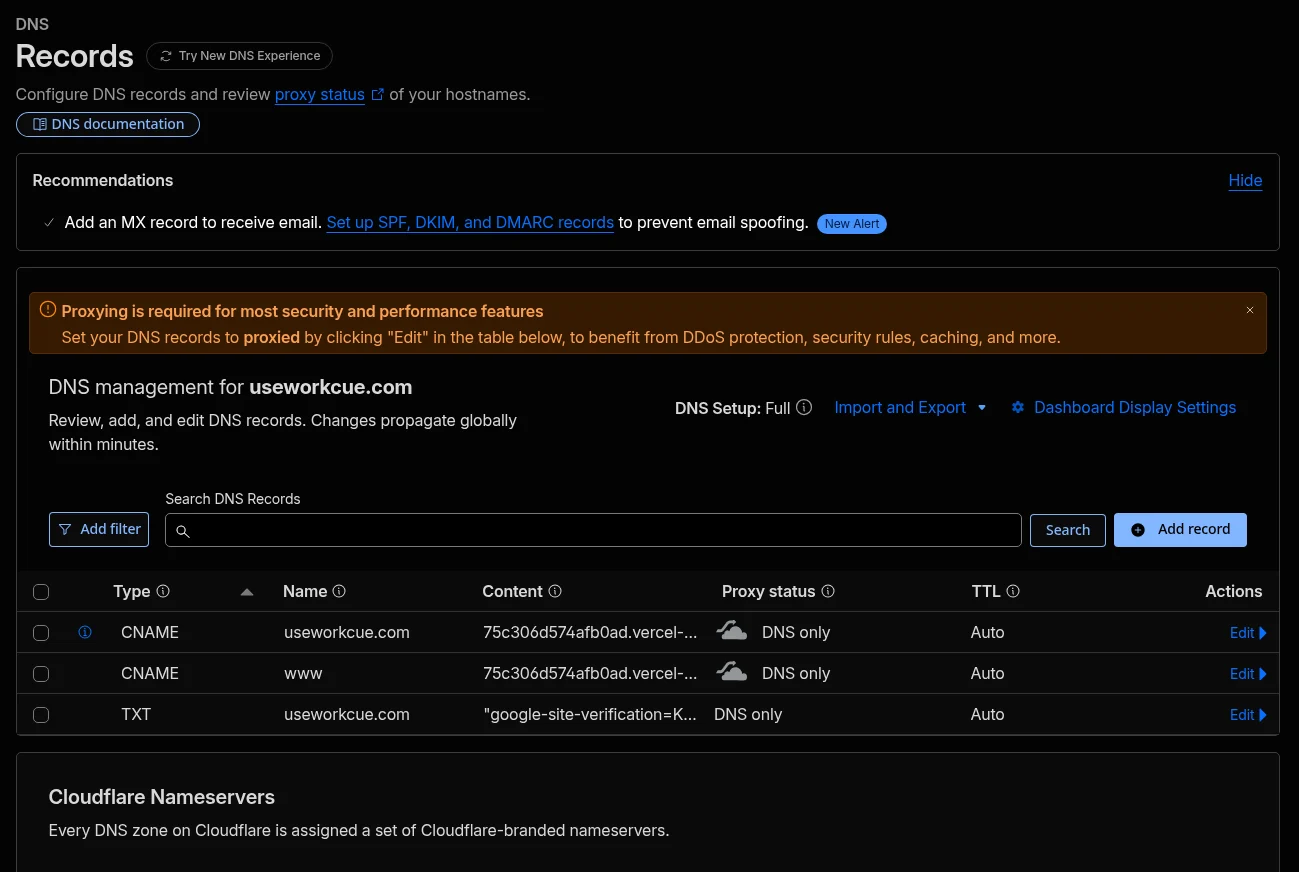Image resolution: width=1299 pixels, height=872 pixels.
Task: Click the magnifier icon in the search box
Action: click(x=183, y=531)
